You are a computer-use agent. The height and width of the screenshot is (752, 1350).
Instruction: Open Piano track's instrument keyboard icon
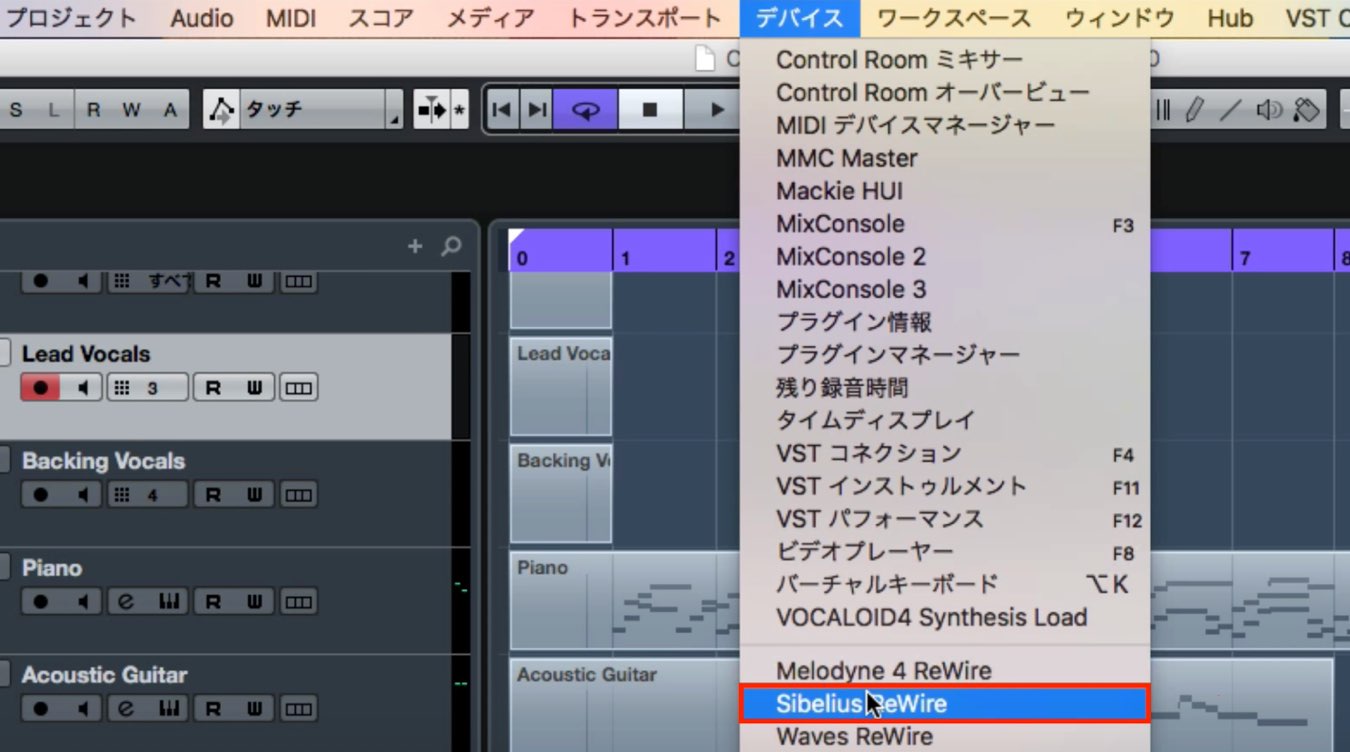click(x=168, y=602)
